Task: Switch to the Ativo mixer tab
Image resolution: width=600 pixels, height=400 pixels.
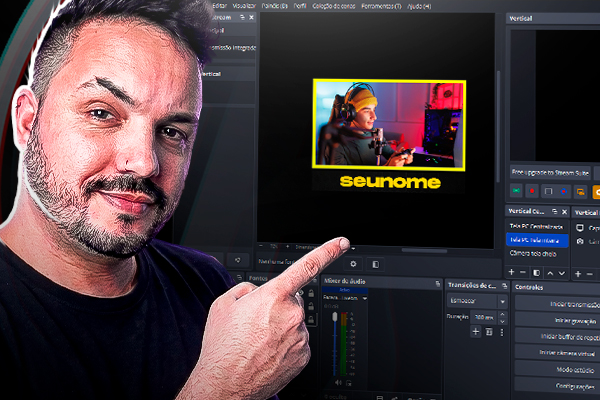Action: coord(345,290)
